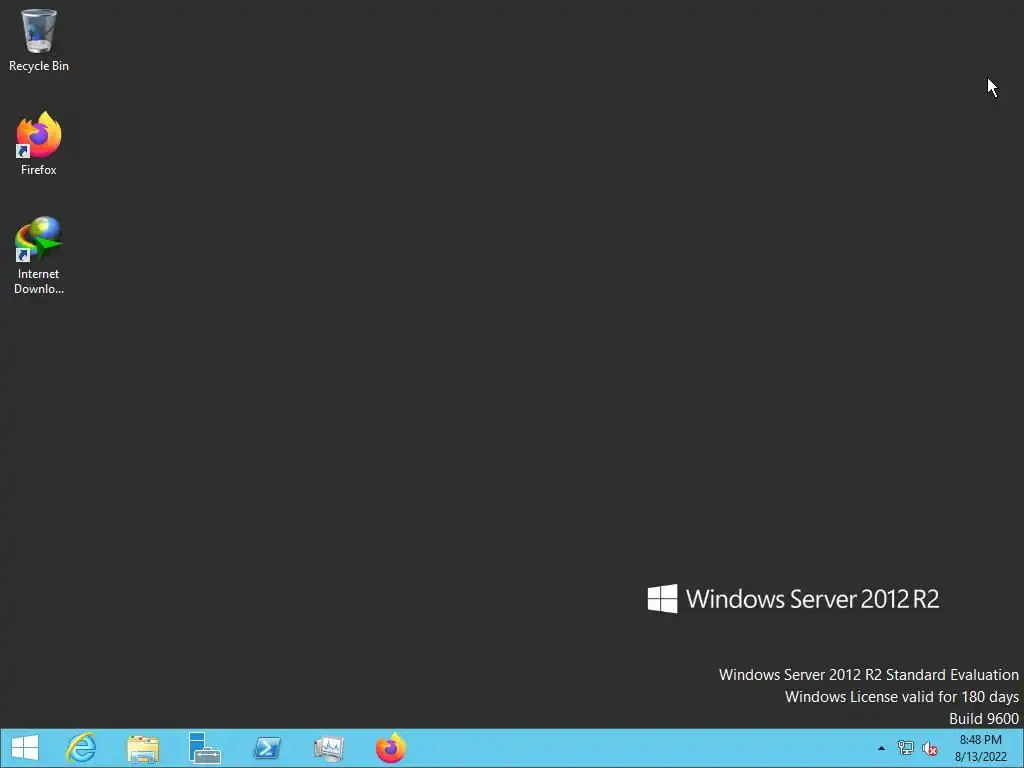Open the clock showing 8:48 PM
The height and width of the screenshot is (768, 1024).
coord(980,748)
